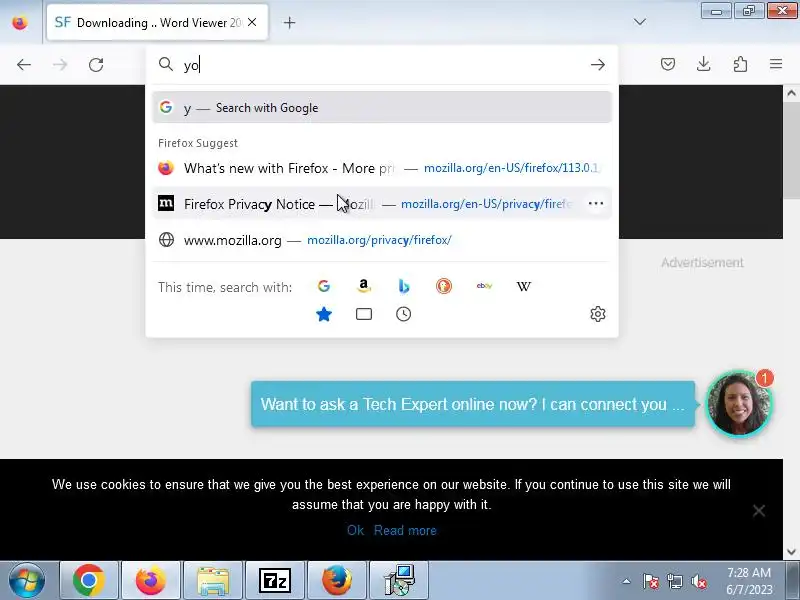The width and height of the screenshot is (800, 600).
Task: Dismiss the cookie banner with X
Action: (x=759, y=510)
